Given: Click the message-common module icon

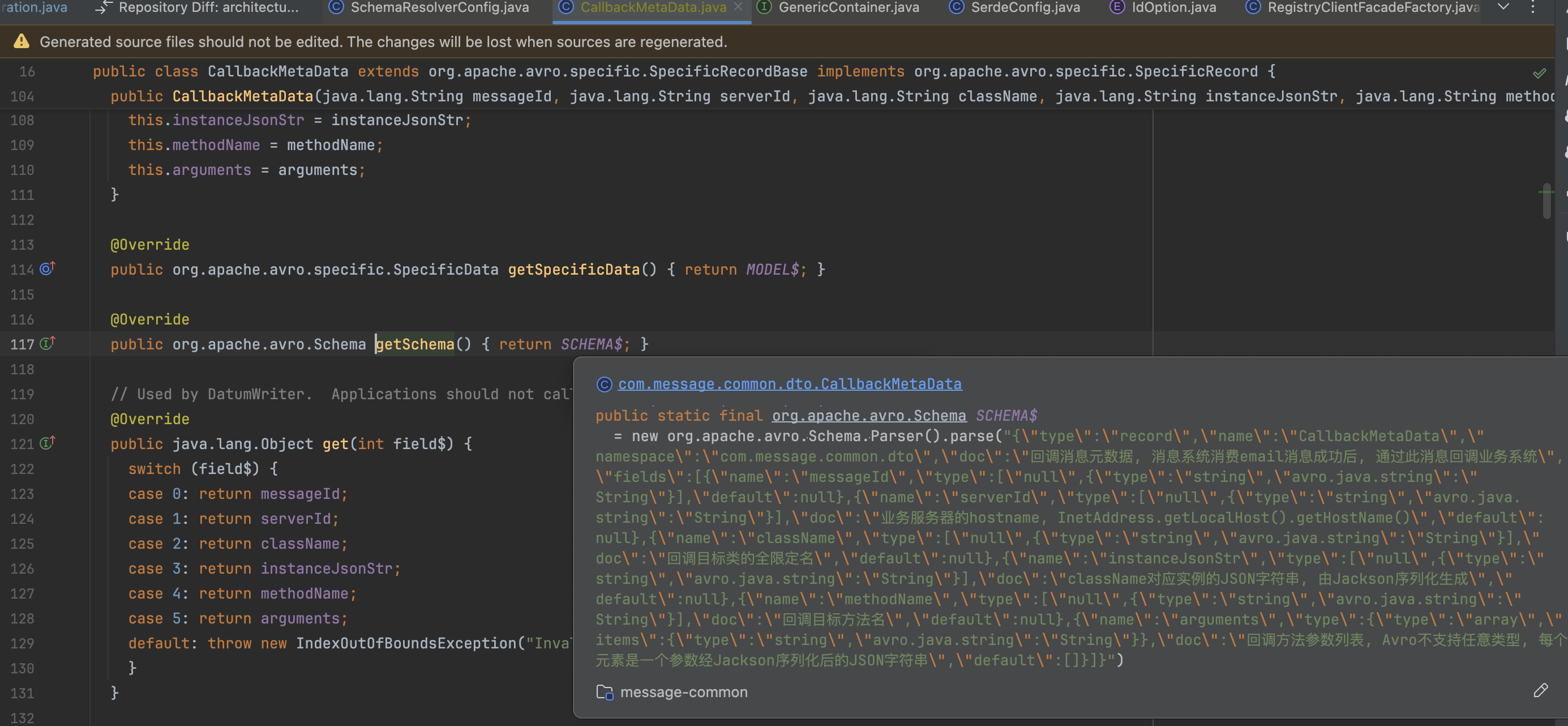Looking at the screenshot, I should coord(605,692).
